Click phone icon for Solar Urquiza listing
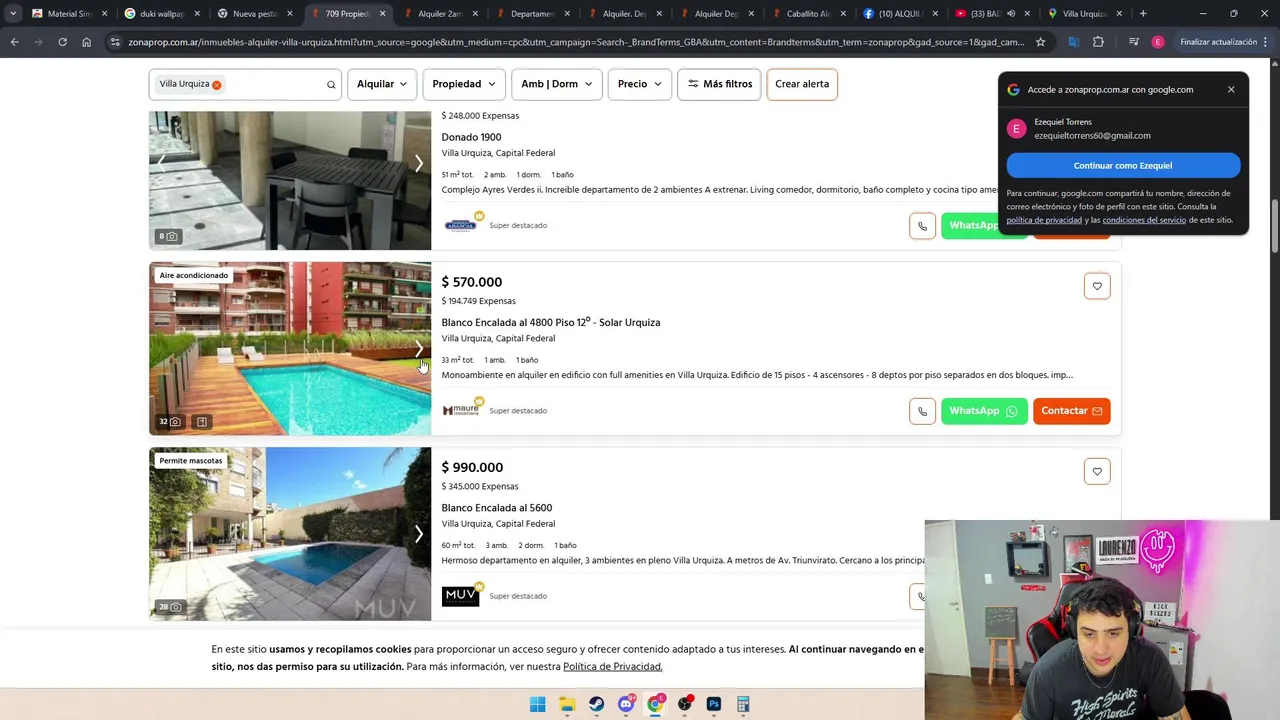Image resolution: width=1280 pixels, height=720 pixels. click(x=922, y=411)
